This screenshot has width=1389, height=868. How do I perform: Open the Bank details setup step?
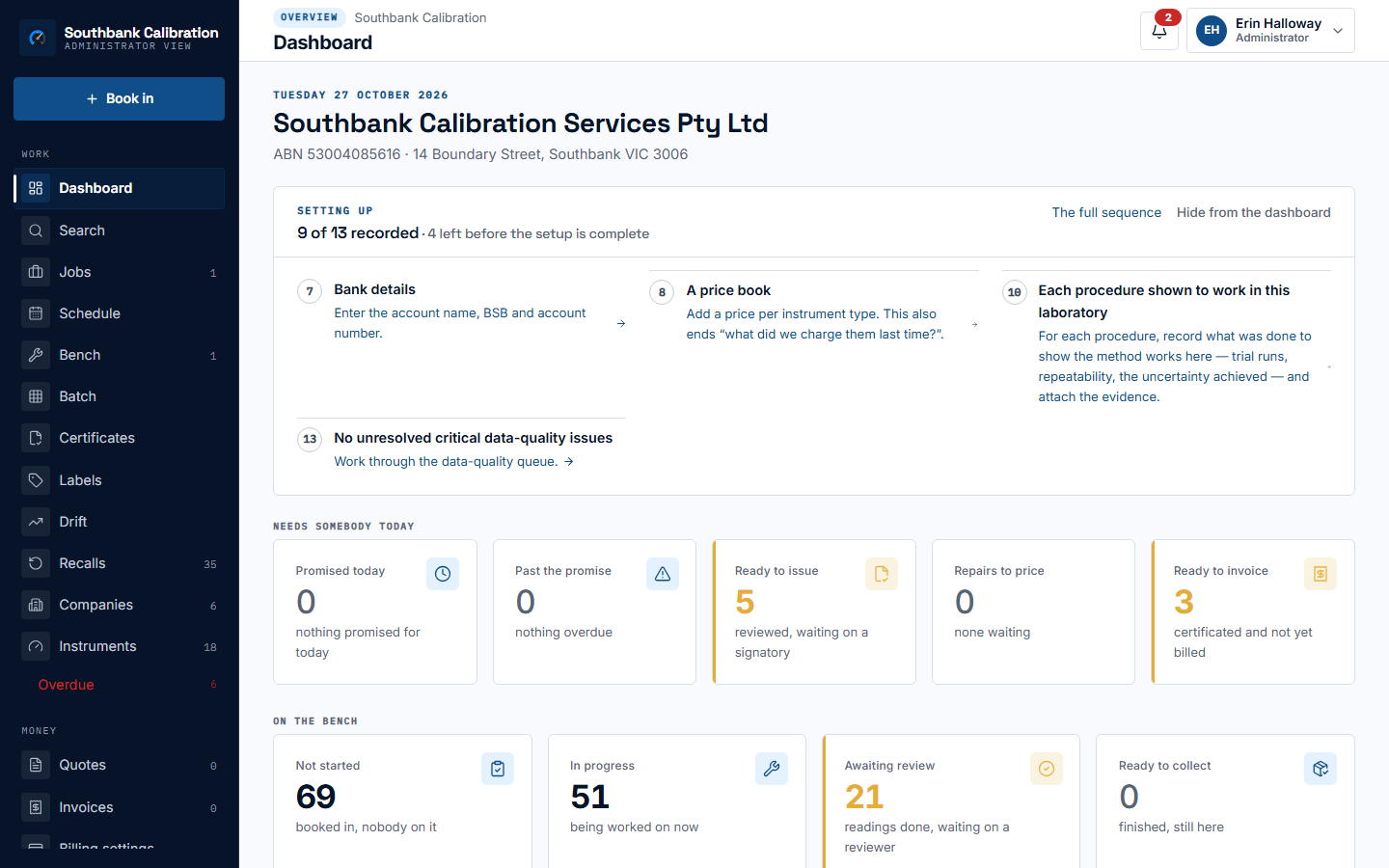tap(461, 312)
